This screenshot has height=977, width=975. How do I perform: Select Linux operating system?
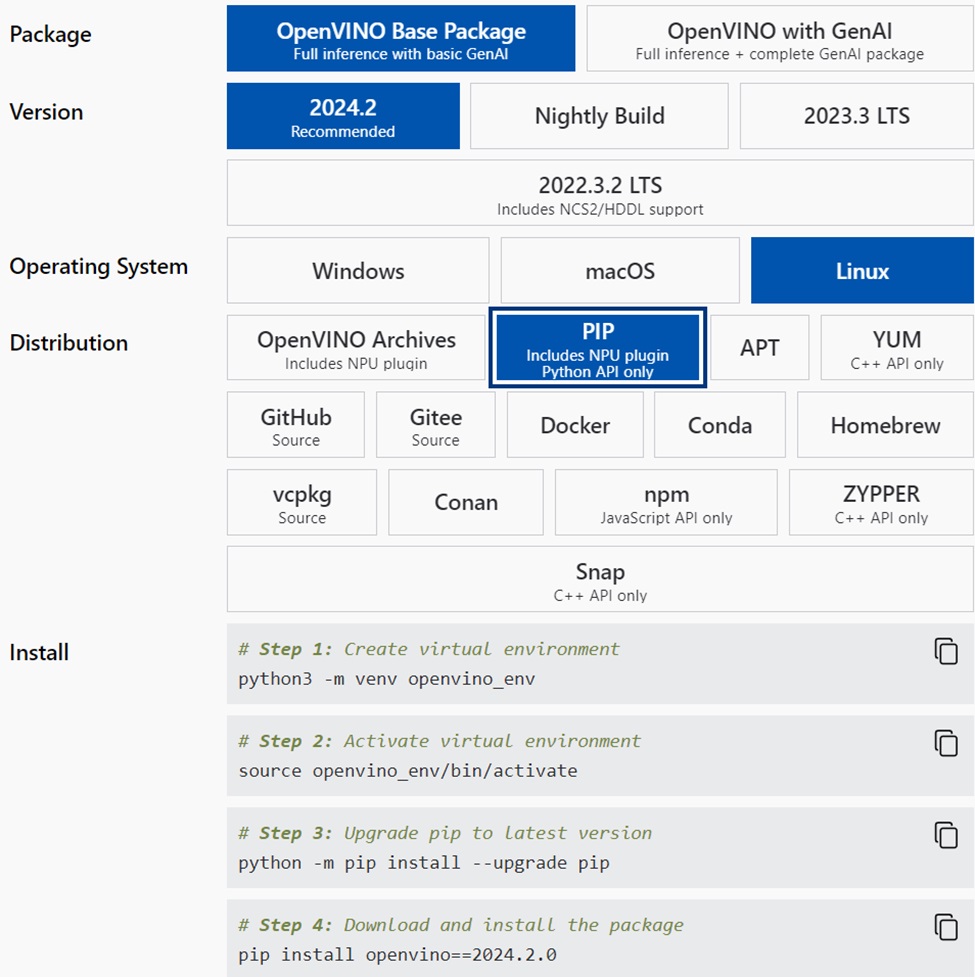click(x=862, y=270)
